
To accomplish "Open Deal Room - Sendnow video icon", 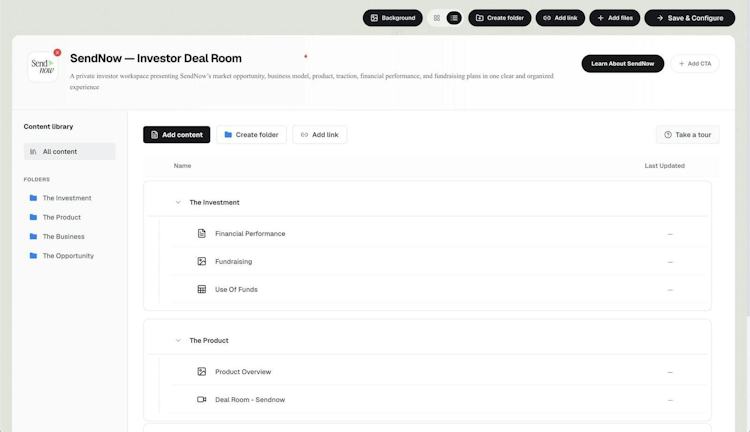I will (202, 399).
